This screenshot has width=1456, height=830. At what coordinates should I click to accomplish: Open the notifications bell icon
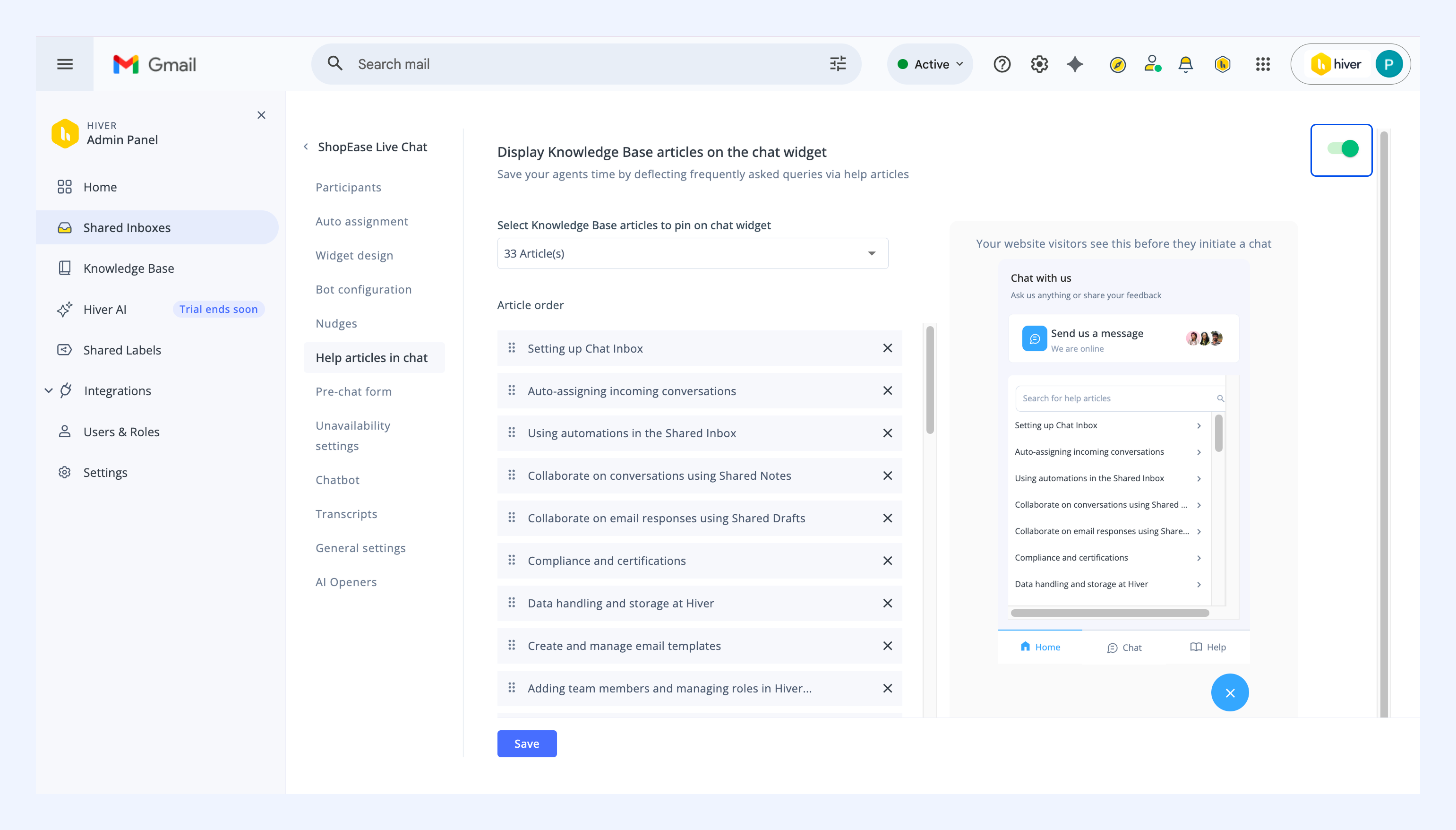pos(1185,64)
